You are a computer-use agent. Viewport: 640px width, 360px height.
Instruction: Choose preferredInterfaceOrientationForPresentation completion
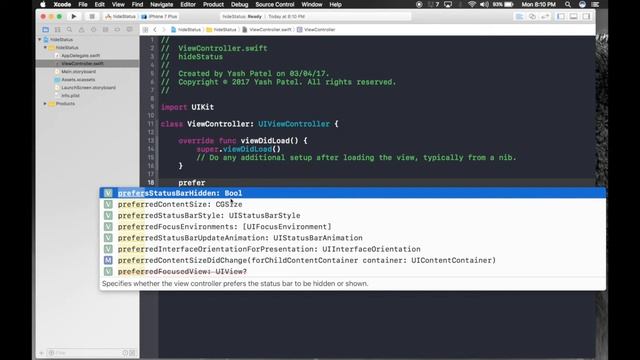point(353,249)
